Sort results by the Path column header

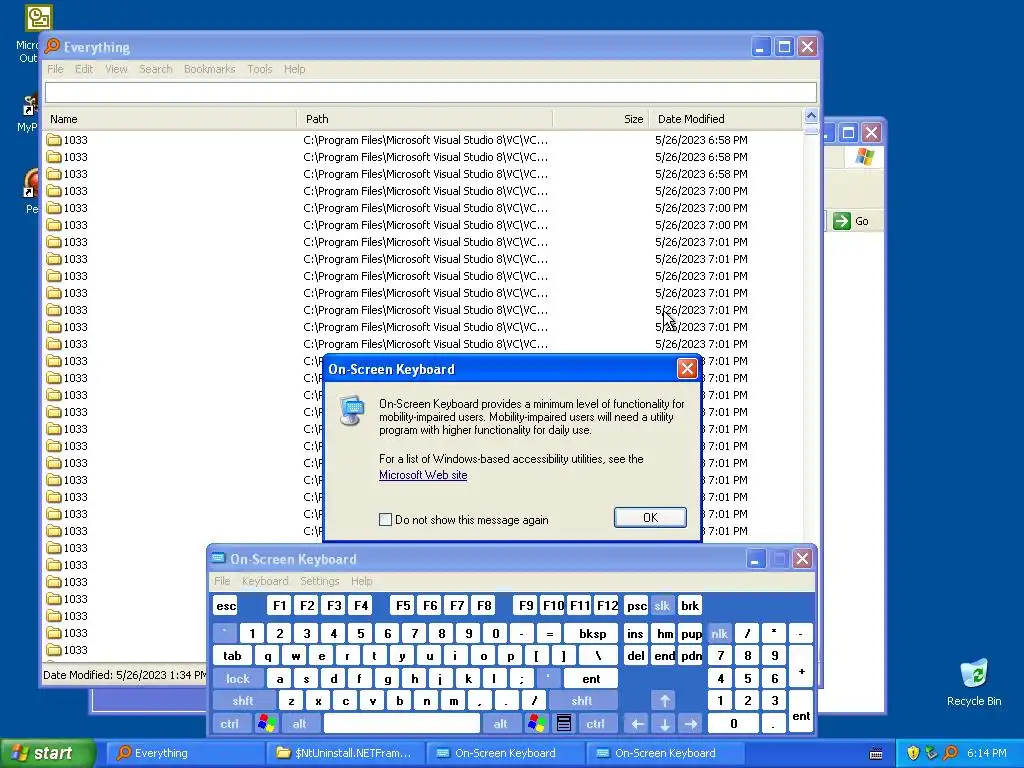pyautogui.click(x=425, y=119)
